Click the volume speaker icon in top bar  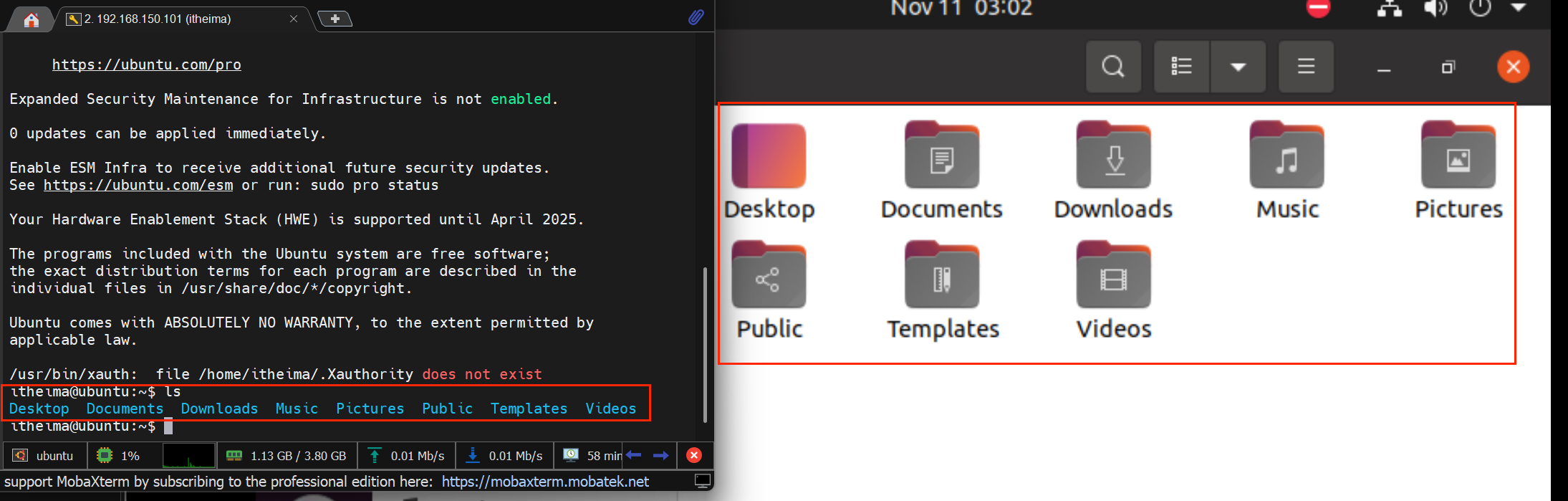coord(1435,9)
